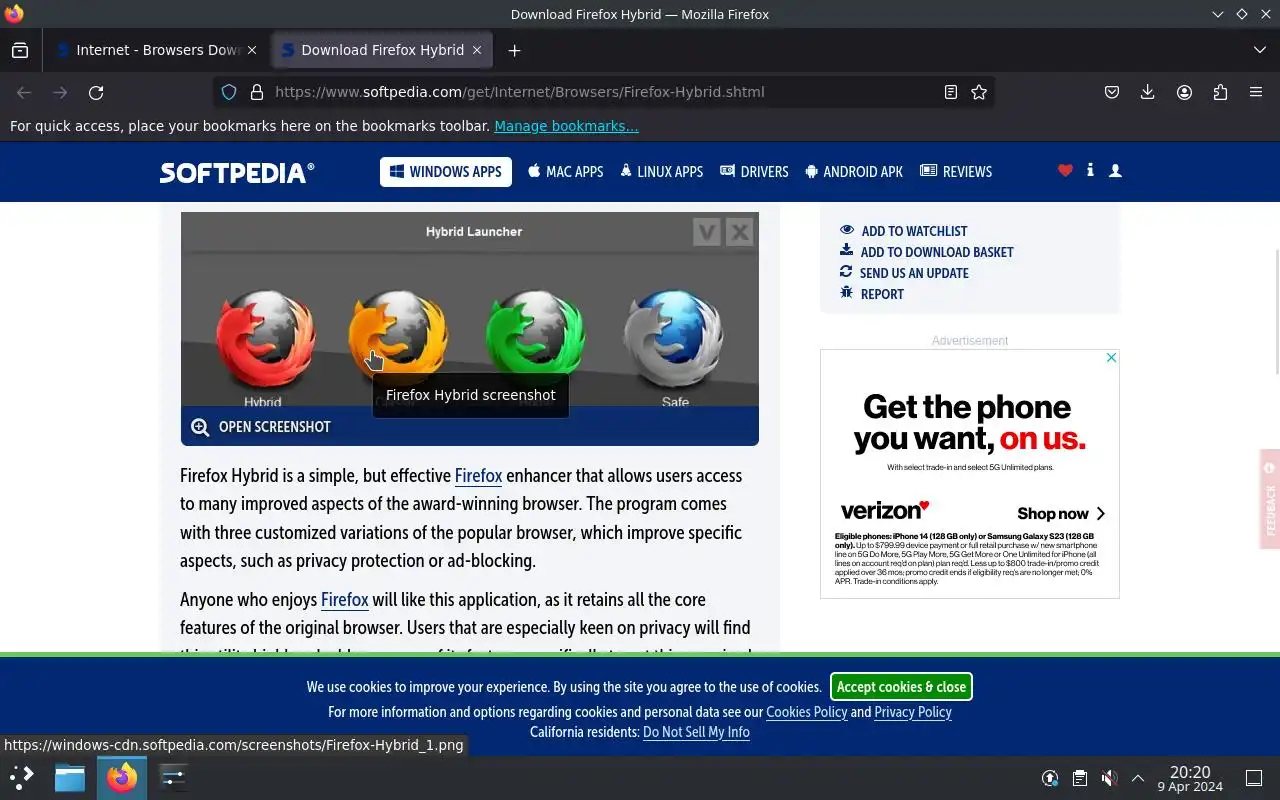The height and width of the screenshot is (800, 1280).
Task: Open the downloads panel
Action: [x=1148, y=92]
